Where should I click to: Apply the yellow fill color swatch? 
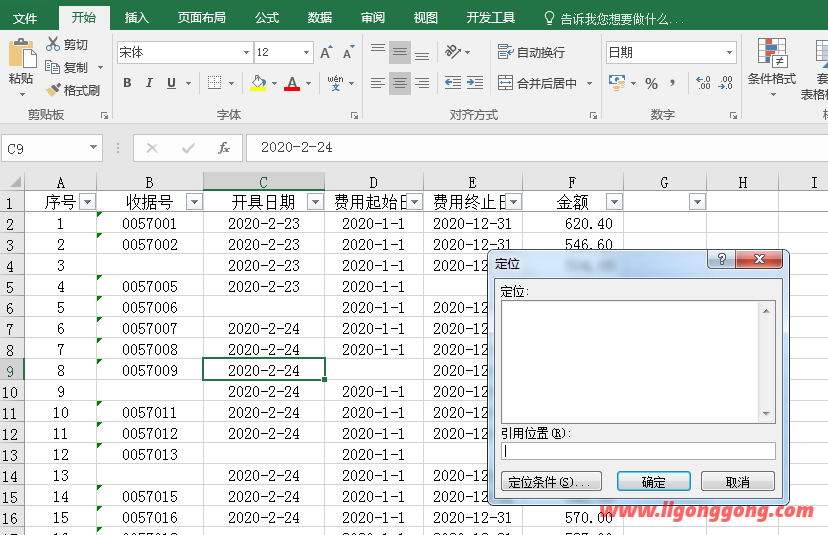(x=258, y=84)
